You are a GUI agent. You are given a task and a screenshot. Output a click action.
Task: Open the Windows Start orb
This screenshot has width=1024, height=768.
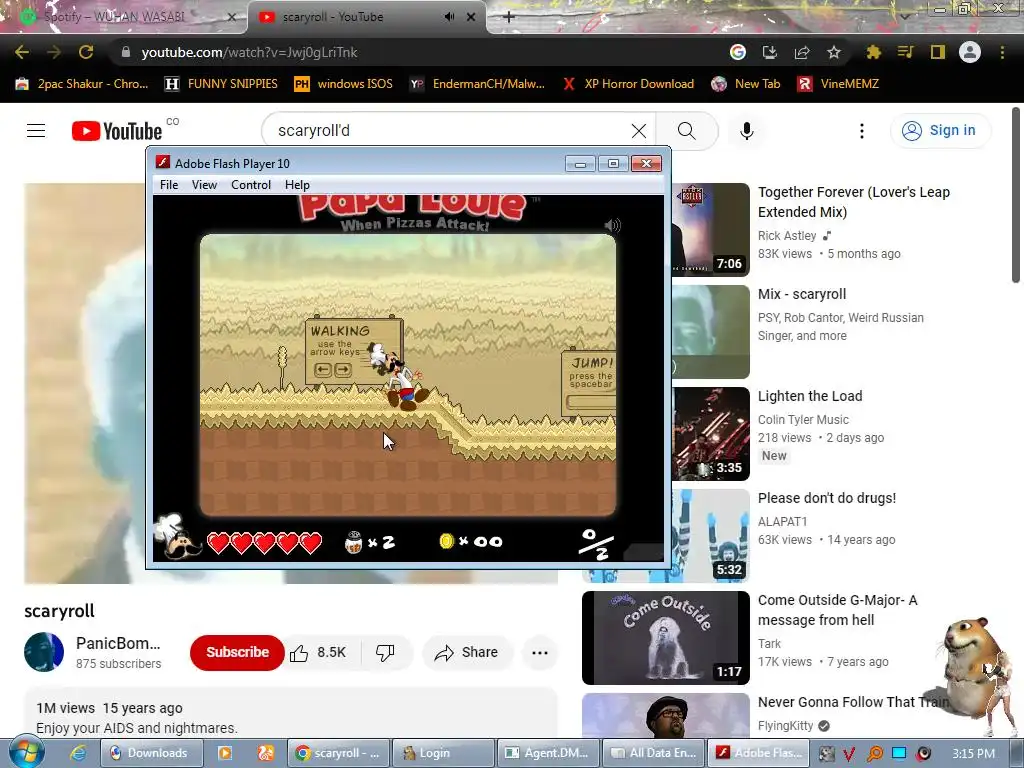coord(27,752)
